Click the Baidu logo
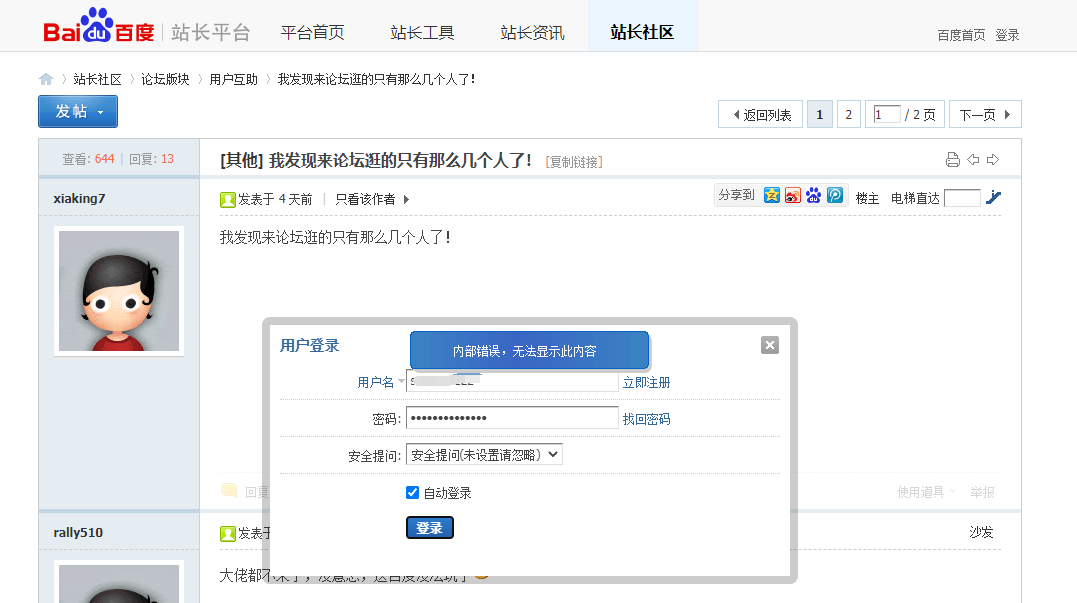1077x603 pixels. point(99,26)
